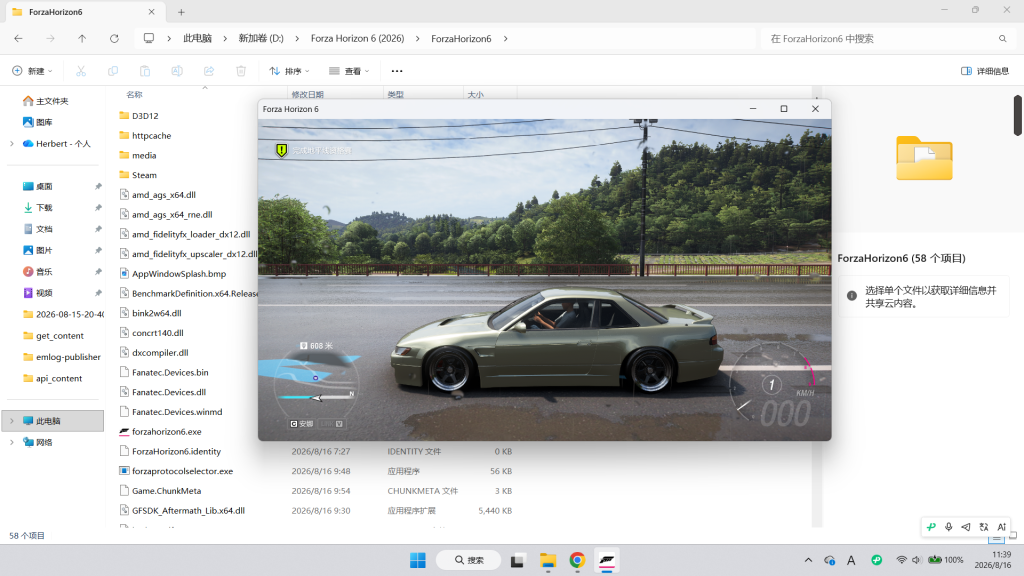
Task: Unpin 音乐 from quick access
Action: [98, 272]
